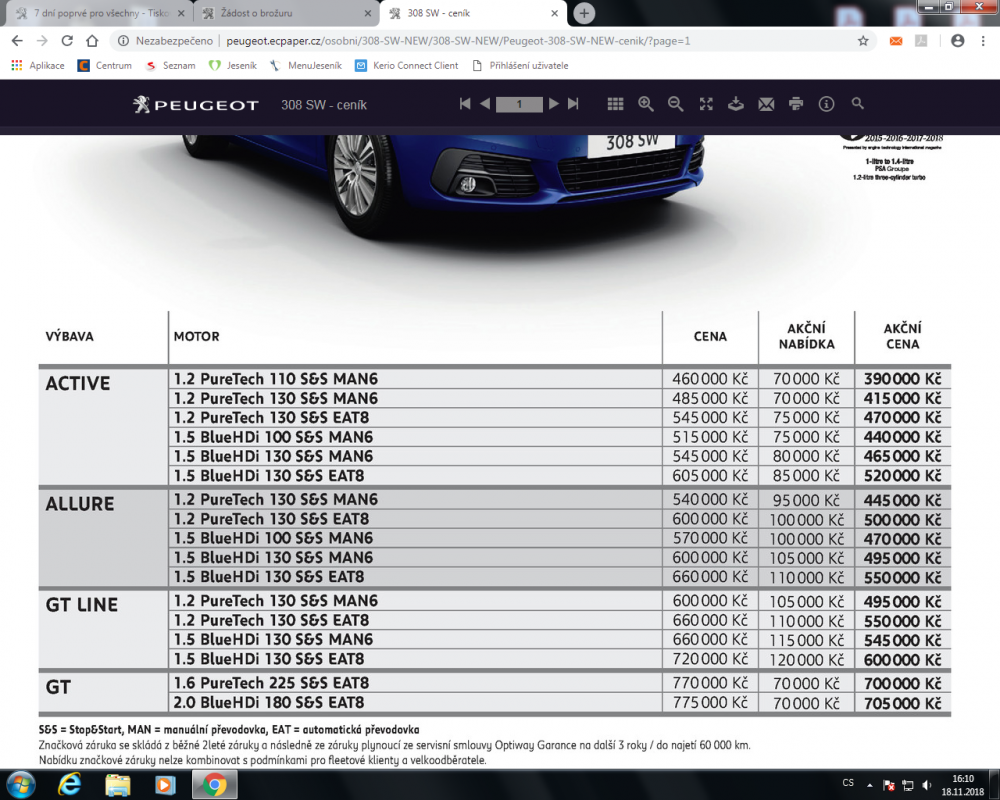Open the Centrum bookmark

tap(105, 66)
